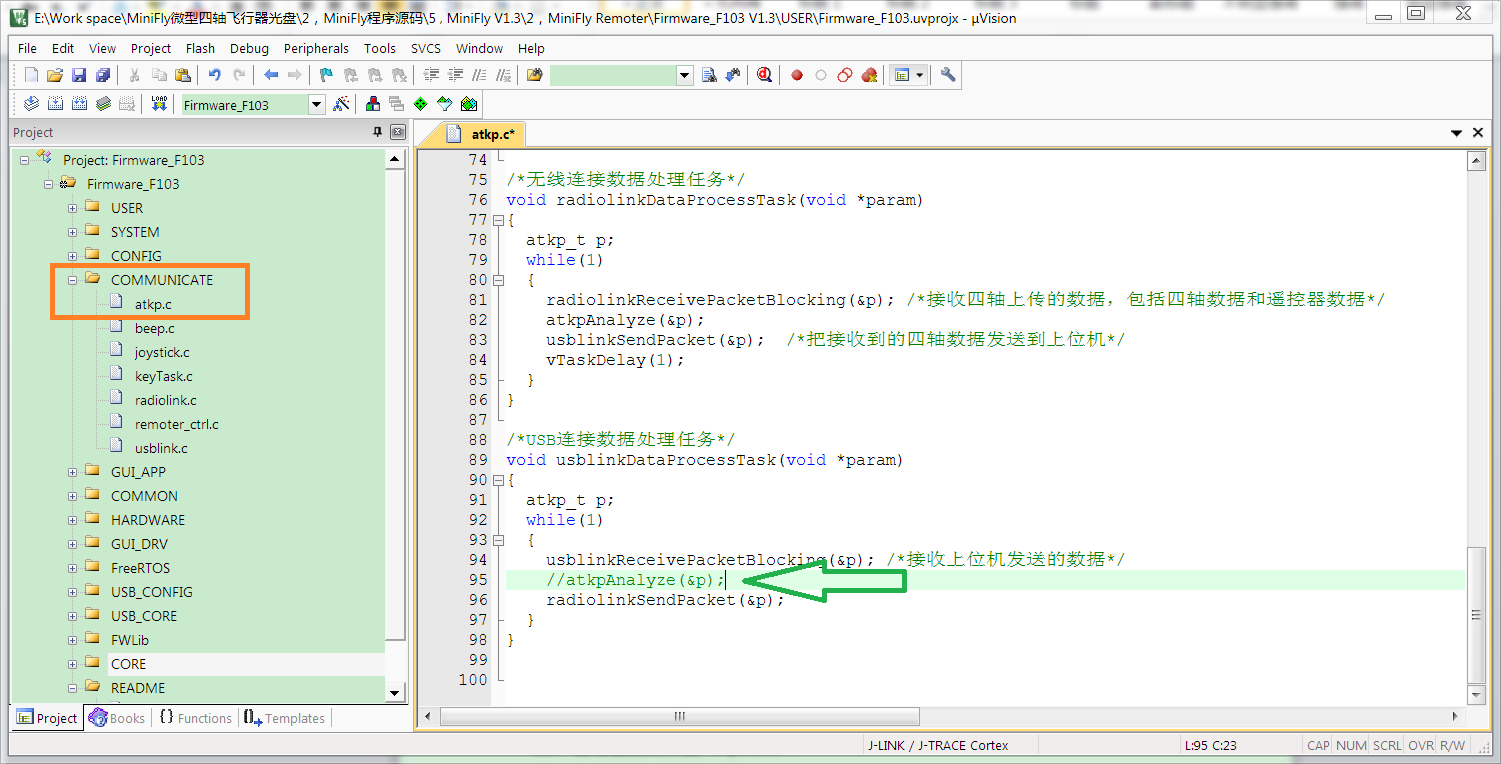The height and width of the screenshot is (764, 1501).
Task: Click the Batch Build green layers icon
Action: point(103,104)
